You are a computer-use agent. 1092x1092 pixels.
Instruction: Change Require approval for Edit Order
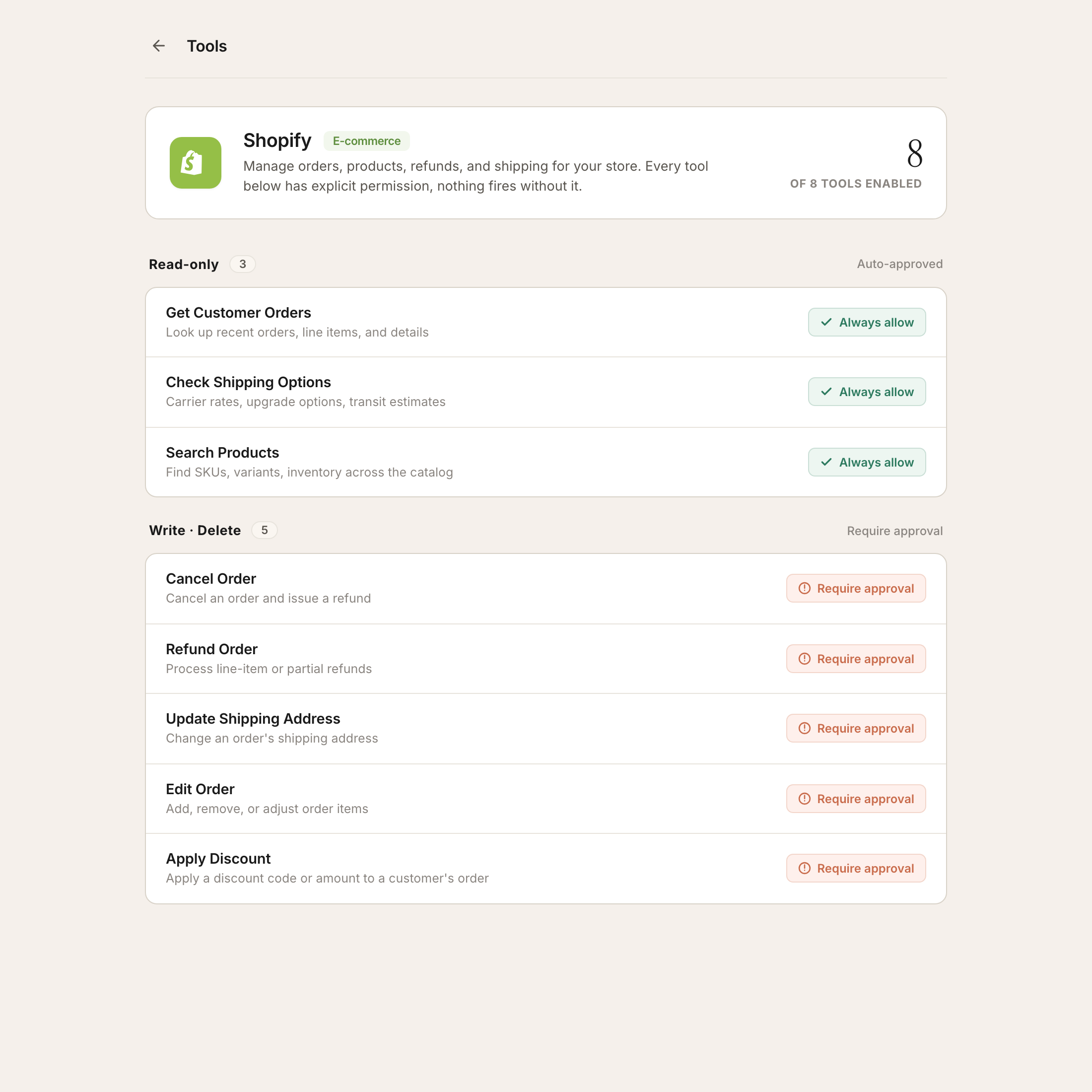[856, 799]
